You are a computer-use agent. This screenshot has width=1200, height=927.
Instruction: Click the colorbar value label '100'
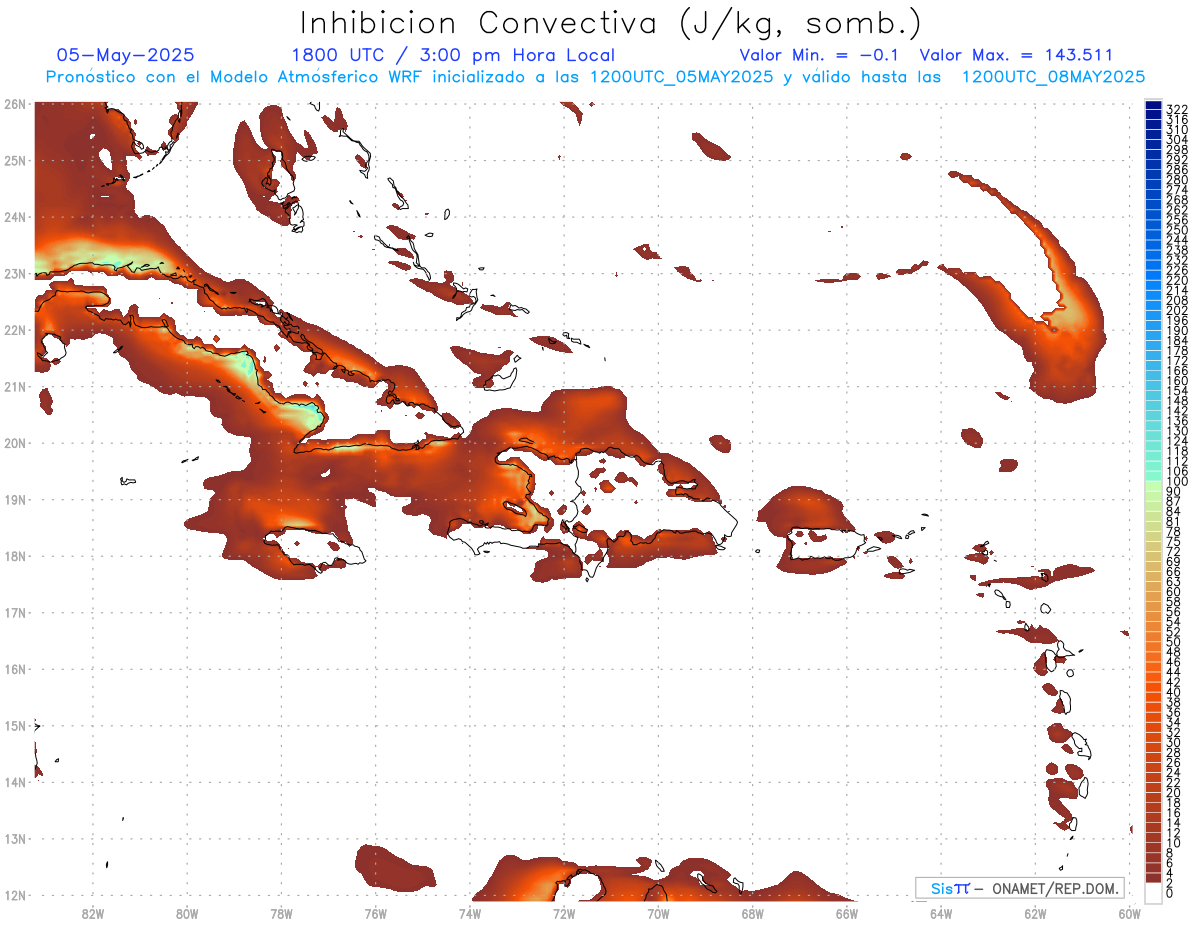click(x=1177, y=482)
